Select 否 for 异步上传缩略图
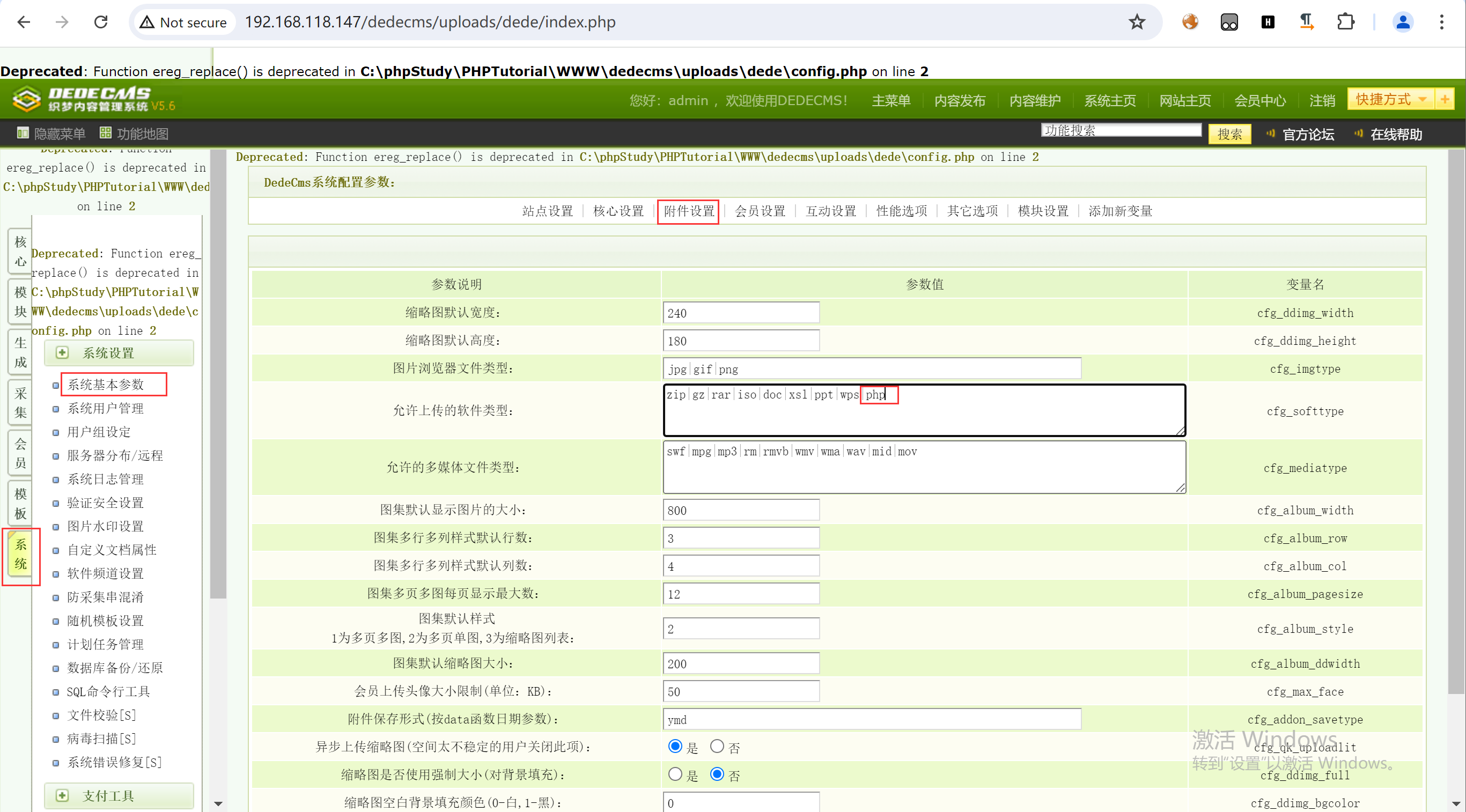 point(717,746)
